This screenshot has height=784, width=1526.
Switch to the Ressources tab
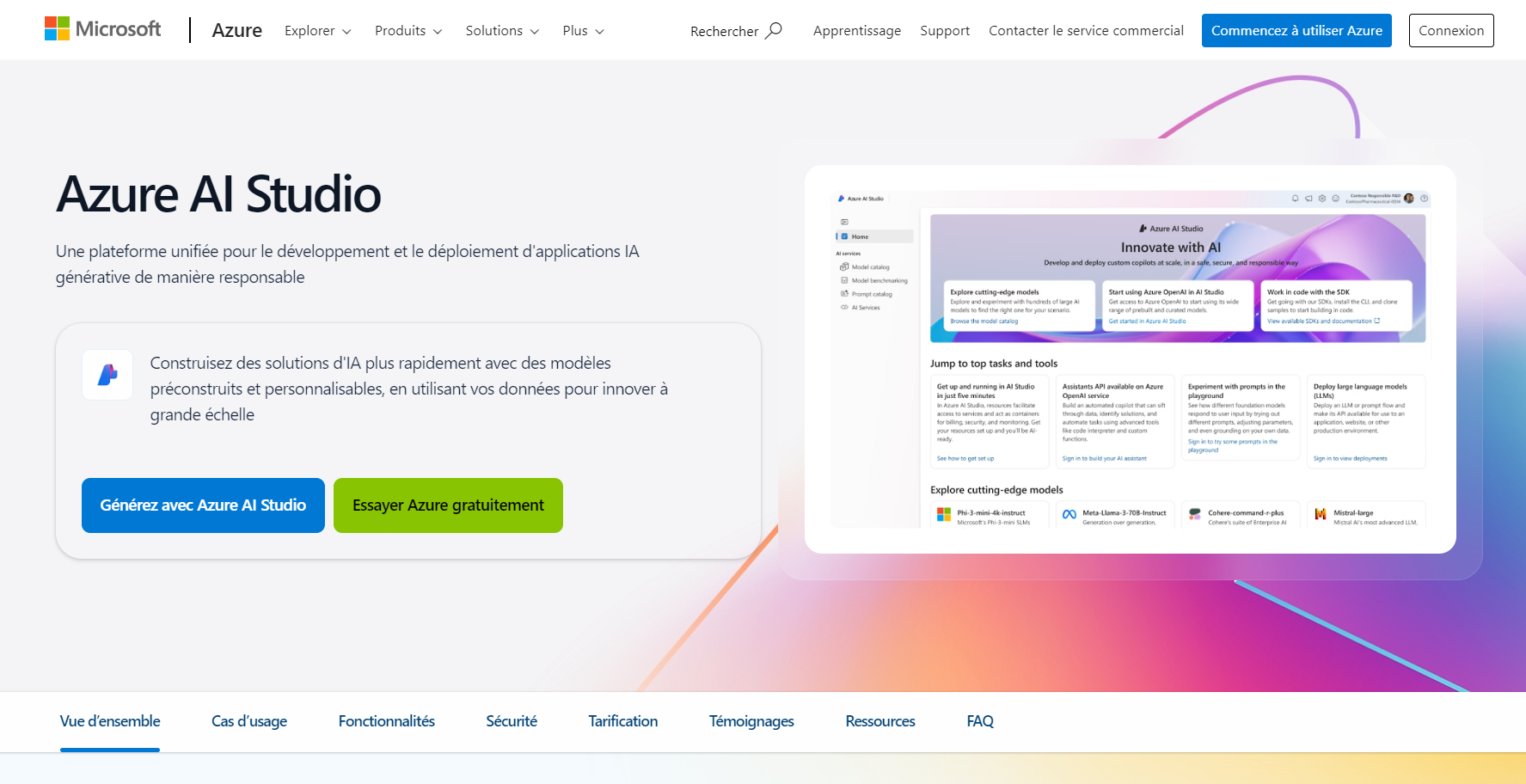(x=880, y=721)
